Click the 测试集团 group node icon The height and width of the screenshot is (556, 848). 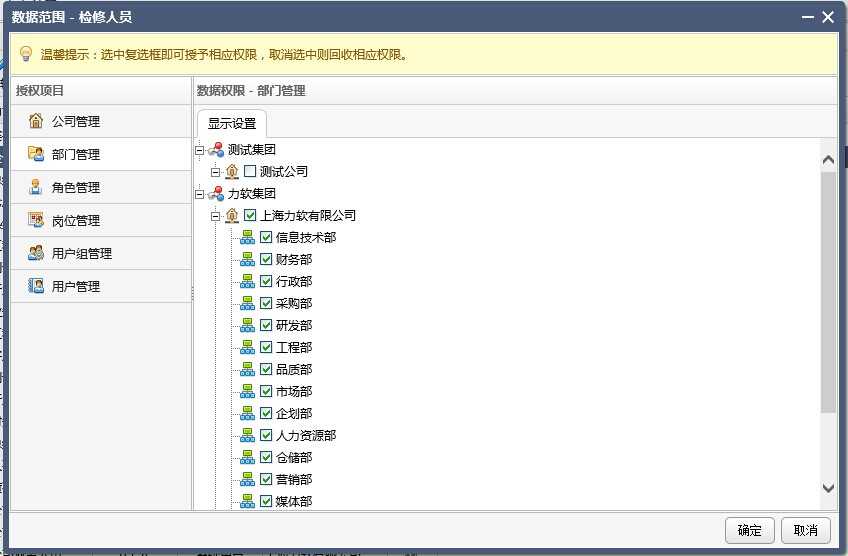click(216, 149)
